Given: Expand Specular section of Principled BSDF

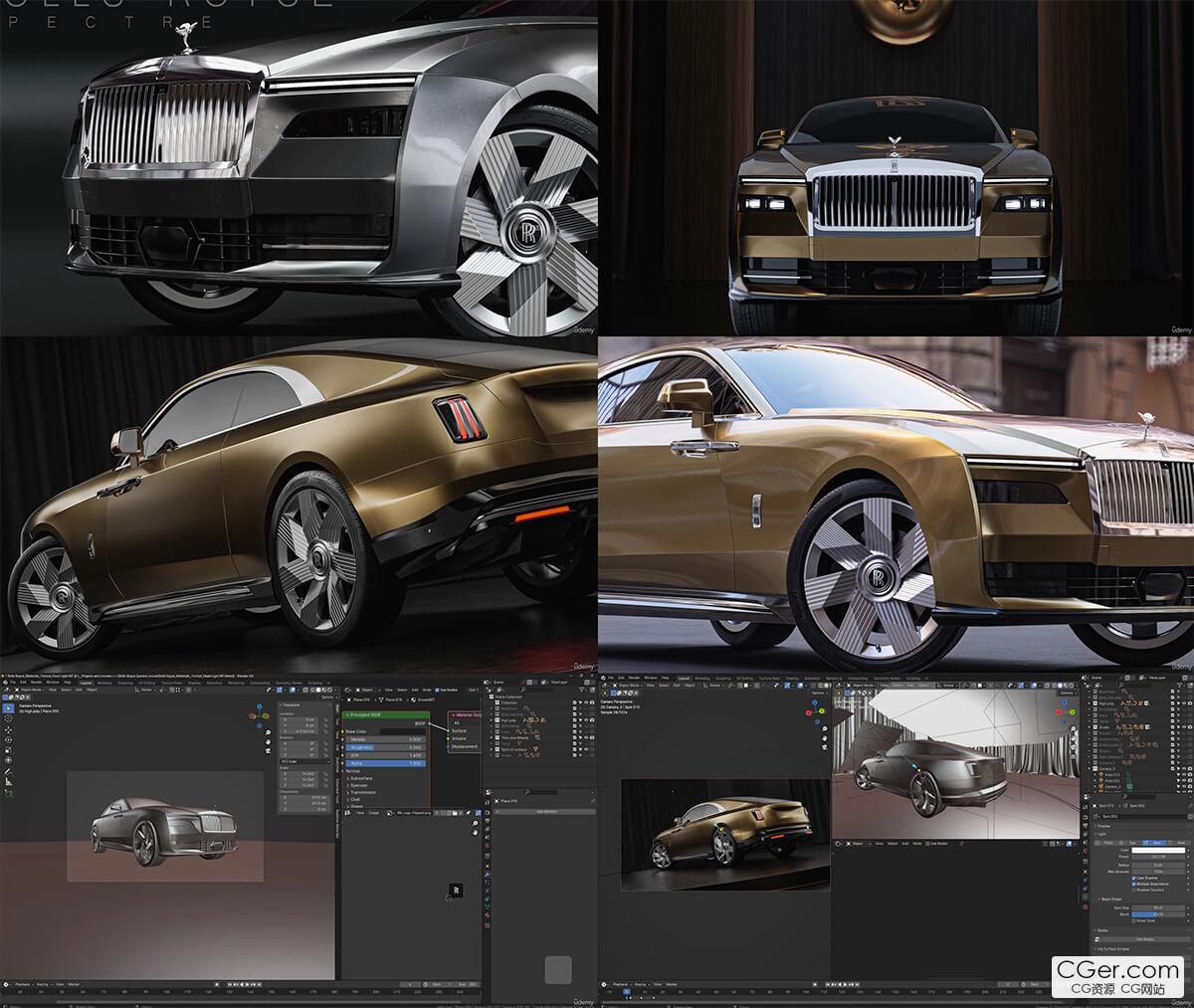Looking at the screenshot, I should point(358,785).
